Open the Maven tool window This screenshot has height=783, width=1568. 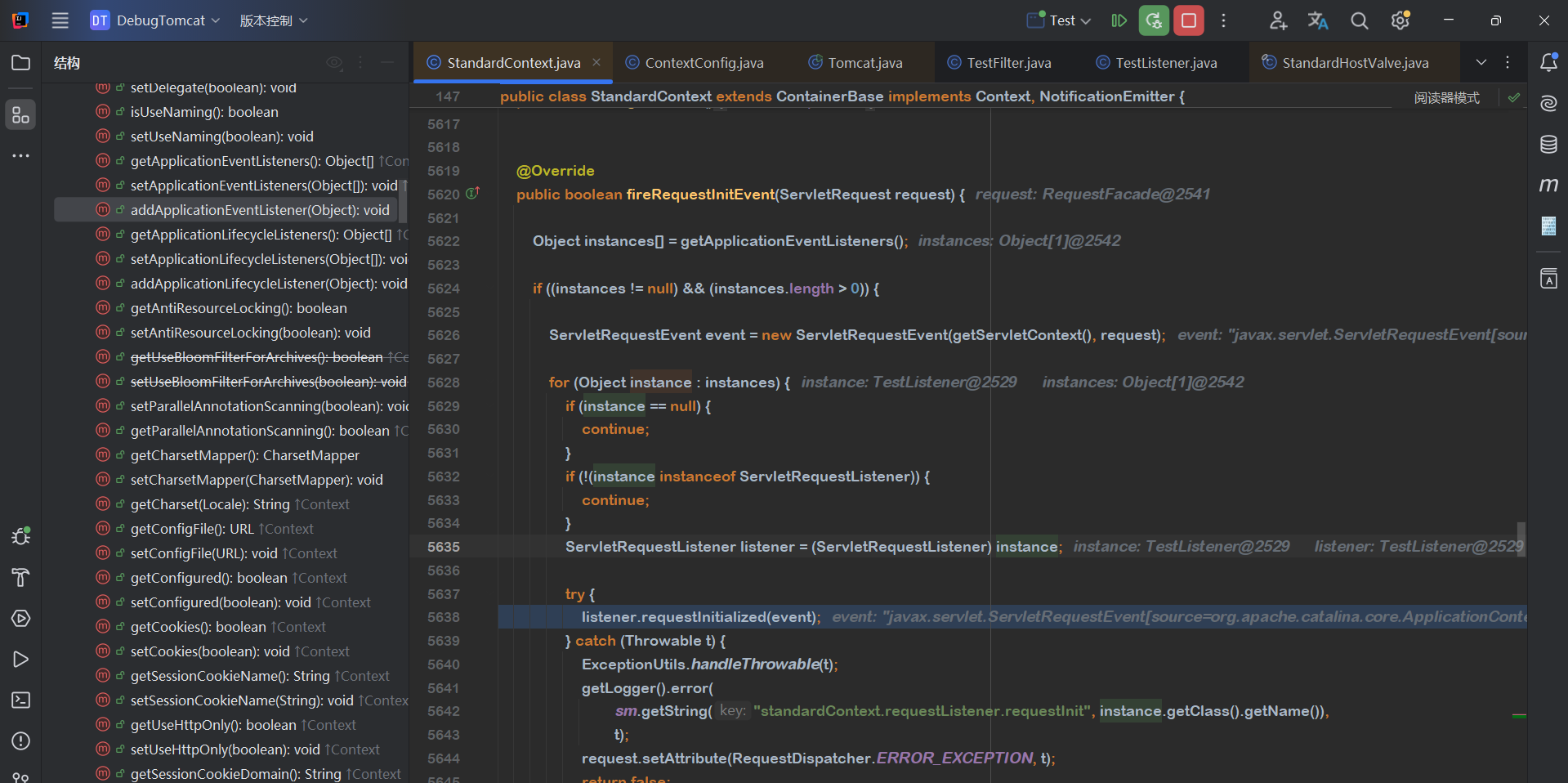(1548, 186)
